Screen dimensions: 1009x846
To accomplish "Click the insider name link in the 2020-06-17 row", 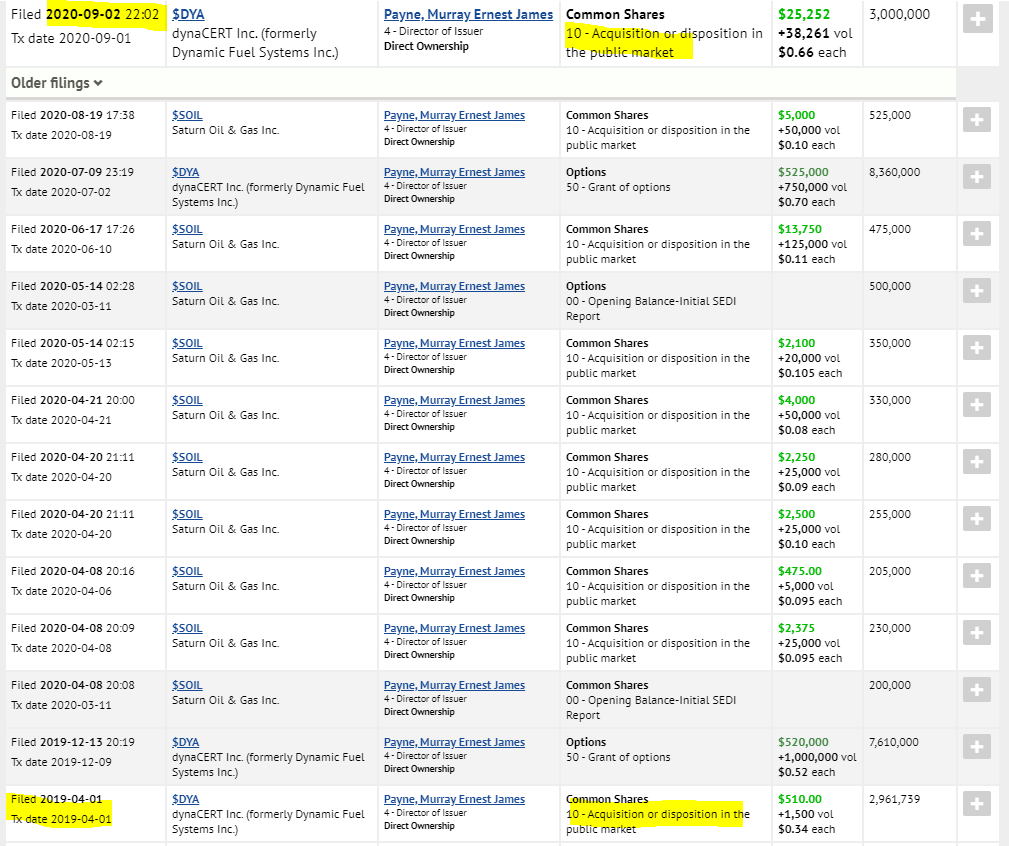I will [x=454, y=229].
